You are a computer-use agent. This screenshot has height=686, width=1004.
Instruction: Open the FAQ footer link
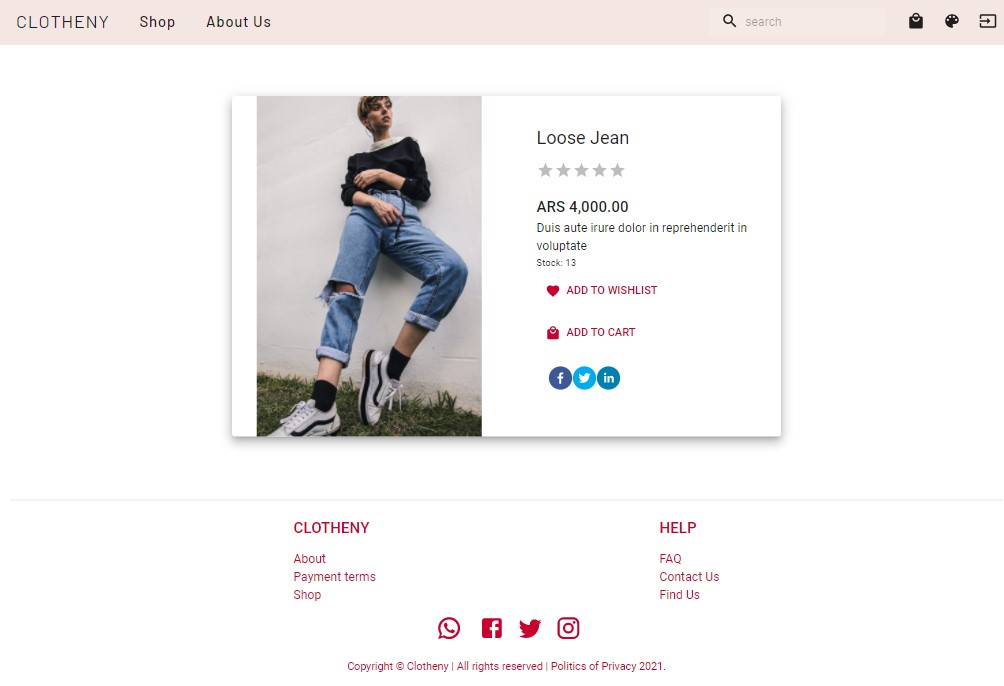pos(670,559)
